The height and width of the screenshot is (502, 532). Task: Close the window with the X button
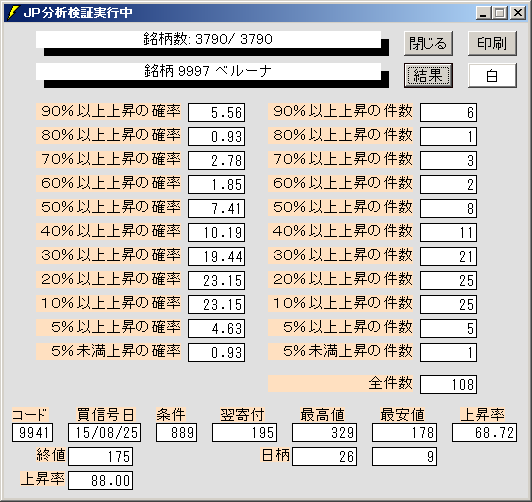pos(518,13)
